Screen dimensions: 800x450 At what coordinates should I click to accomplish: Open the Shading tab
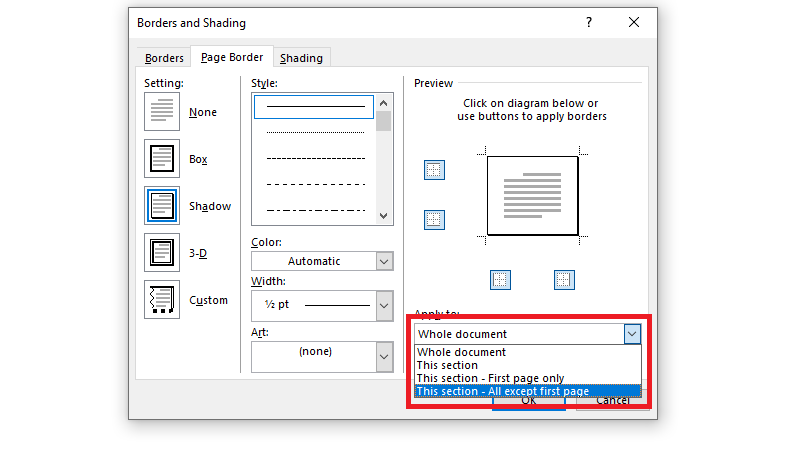click(x=300, y=58)
